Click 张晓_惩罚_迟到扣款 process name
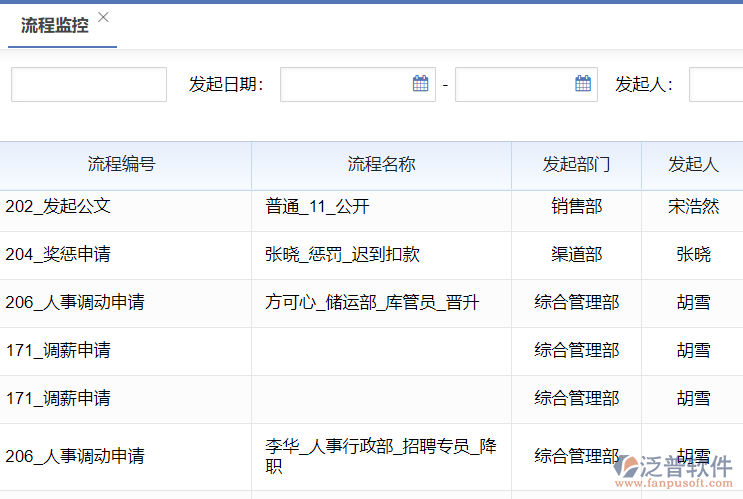This screenshot has height=499, width=743. pos(342,254)
